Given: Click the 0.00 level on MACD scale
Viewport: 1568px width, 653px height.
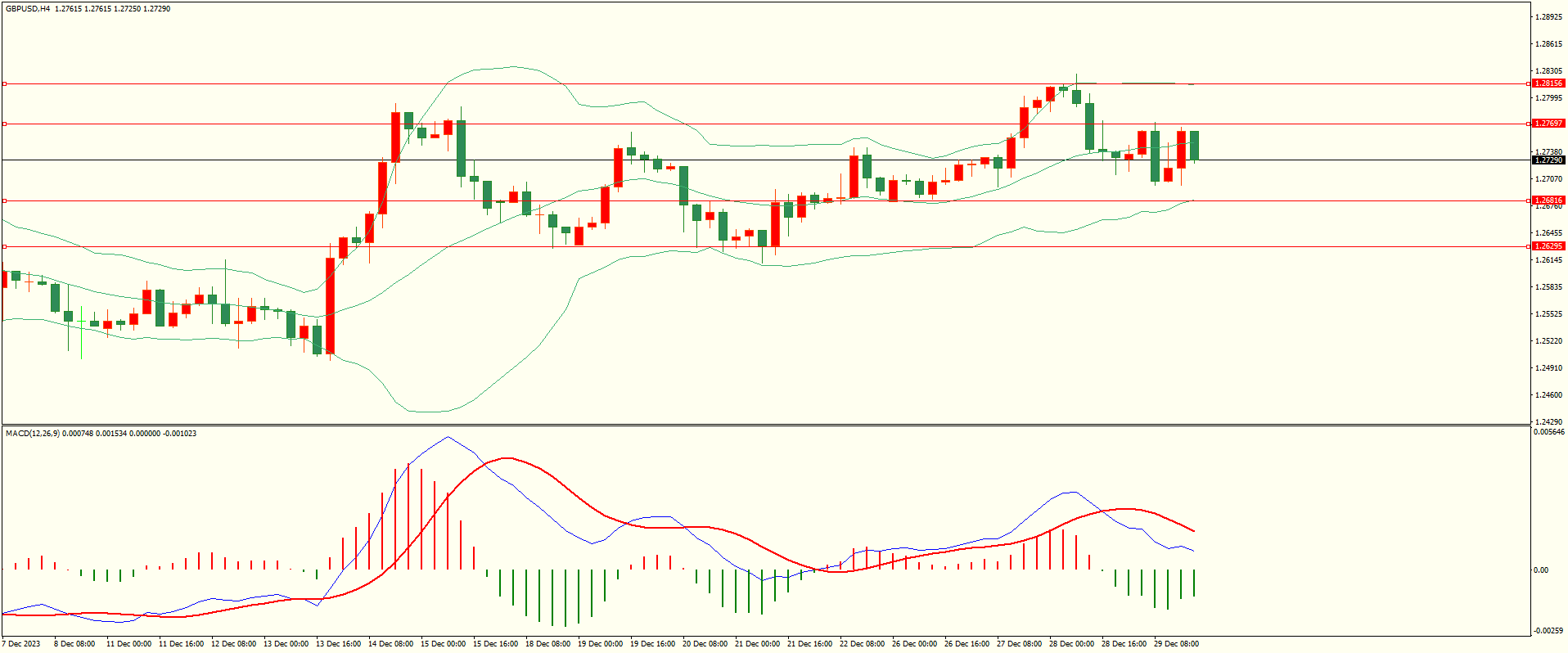Looking at the screenshot, I should point(1540,570).
